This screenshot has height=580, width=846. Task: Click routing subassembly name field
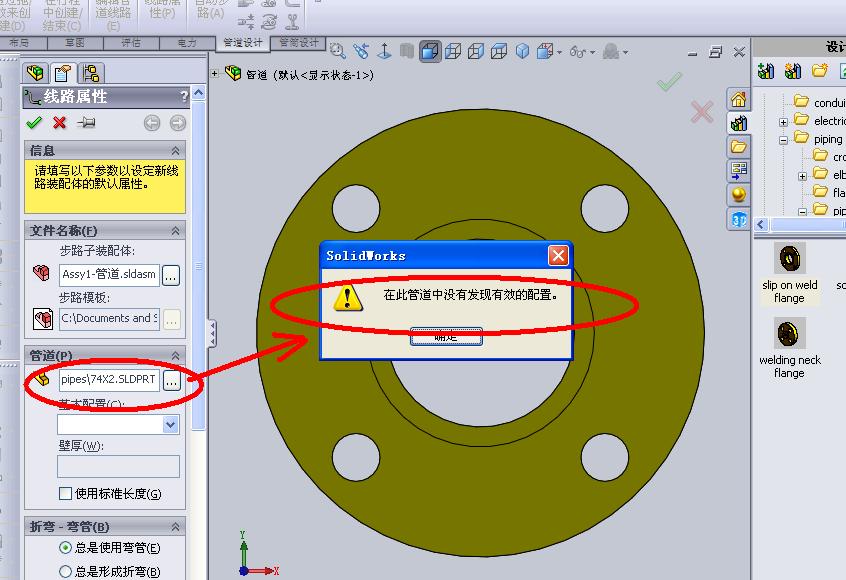point(109,275)
